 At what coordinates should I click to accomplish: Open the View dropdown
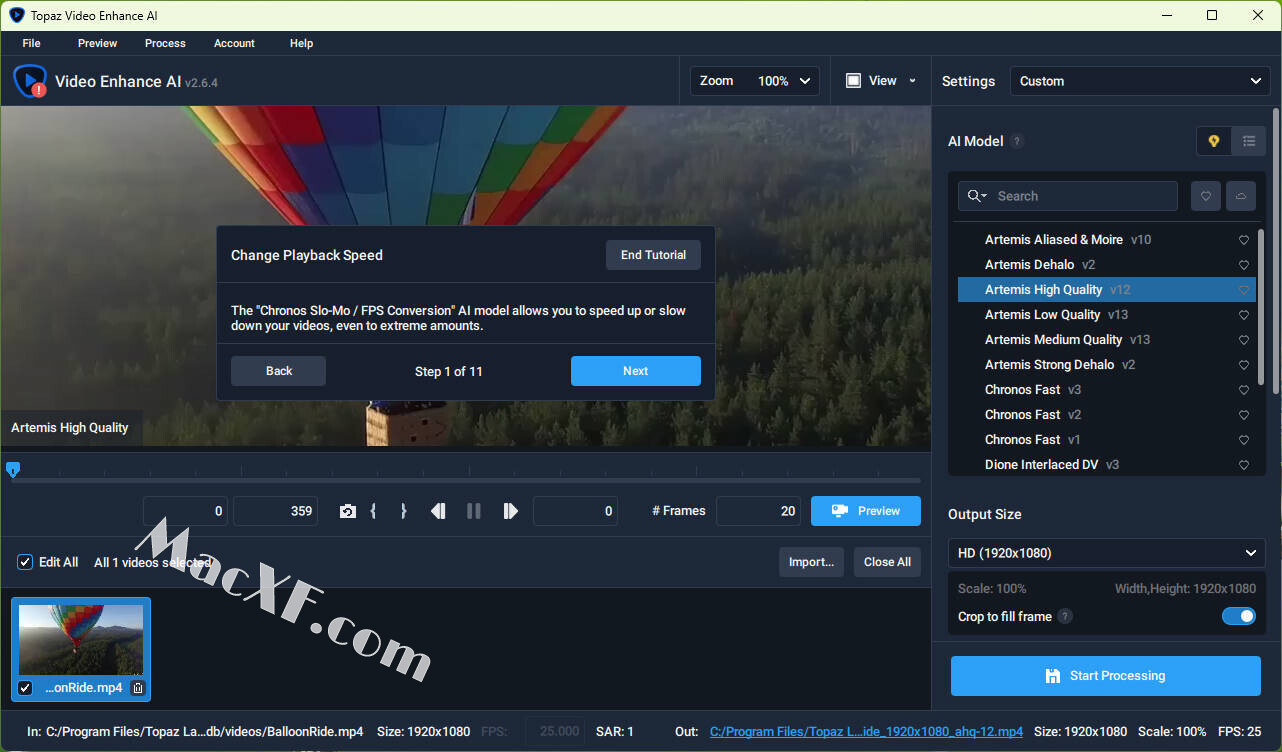(x=880, y=81)
